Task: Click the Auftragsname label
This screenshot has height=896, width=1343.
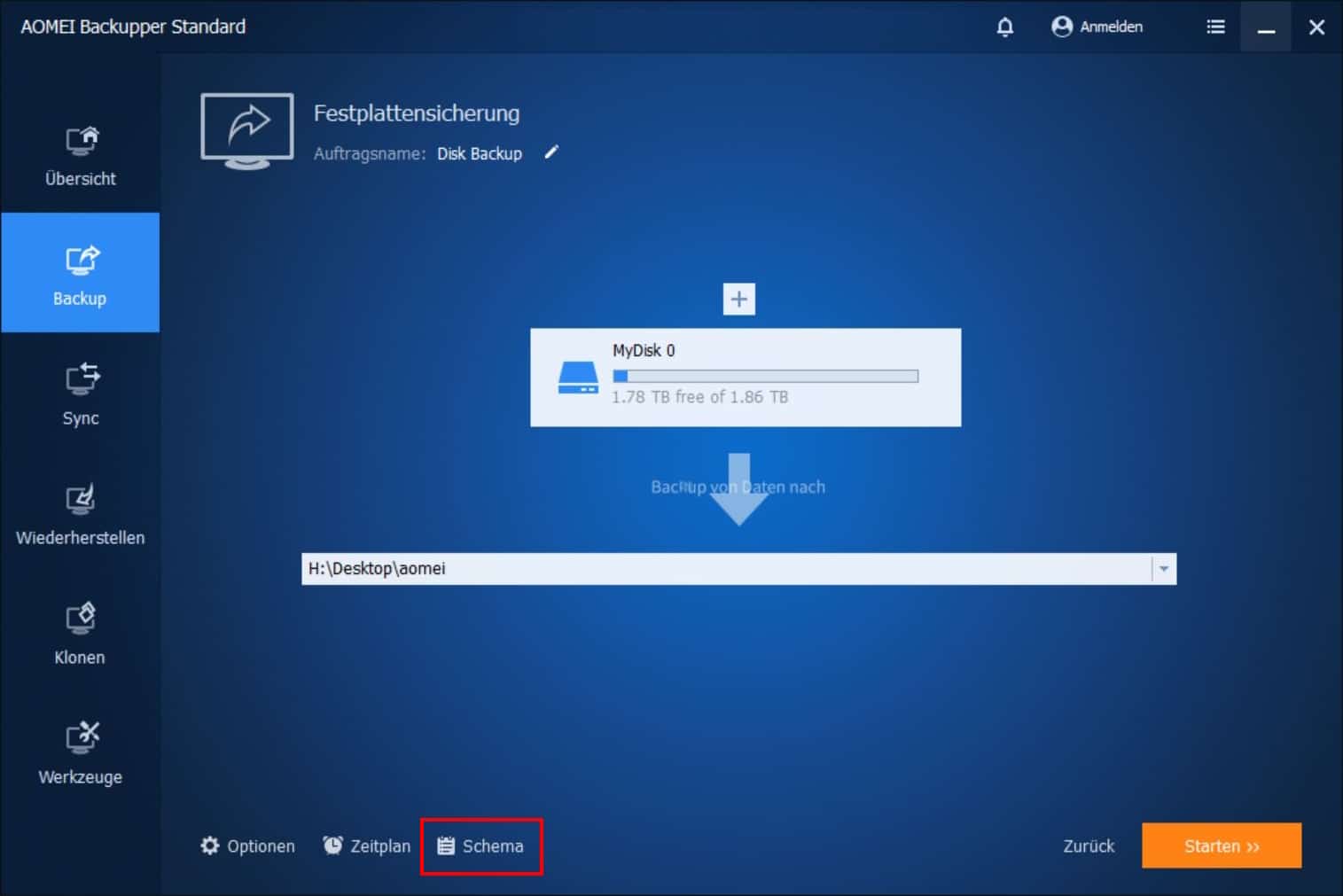Action: [x=370, y=153]
